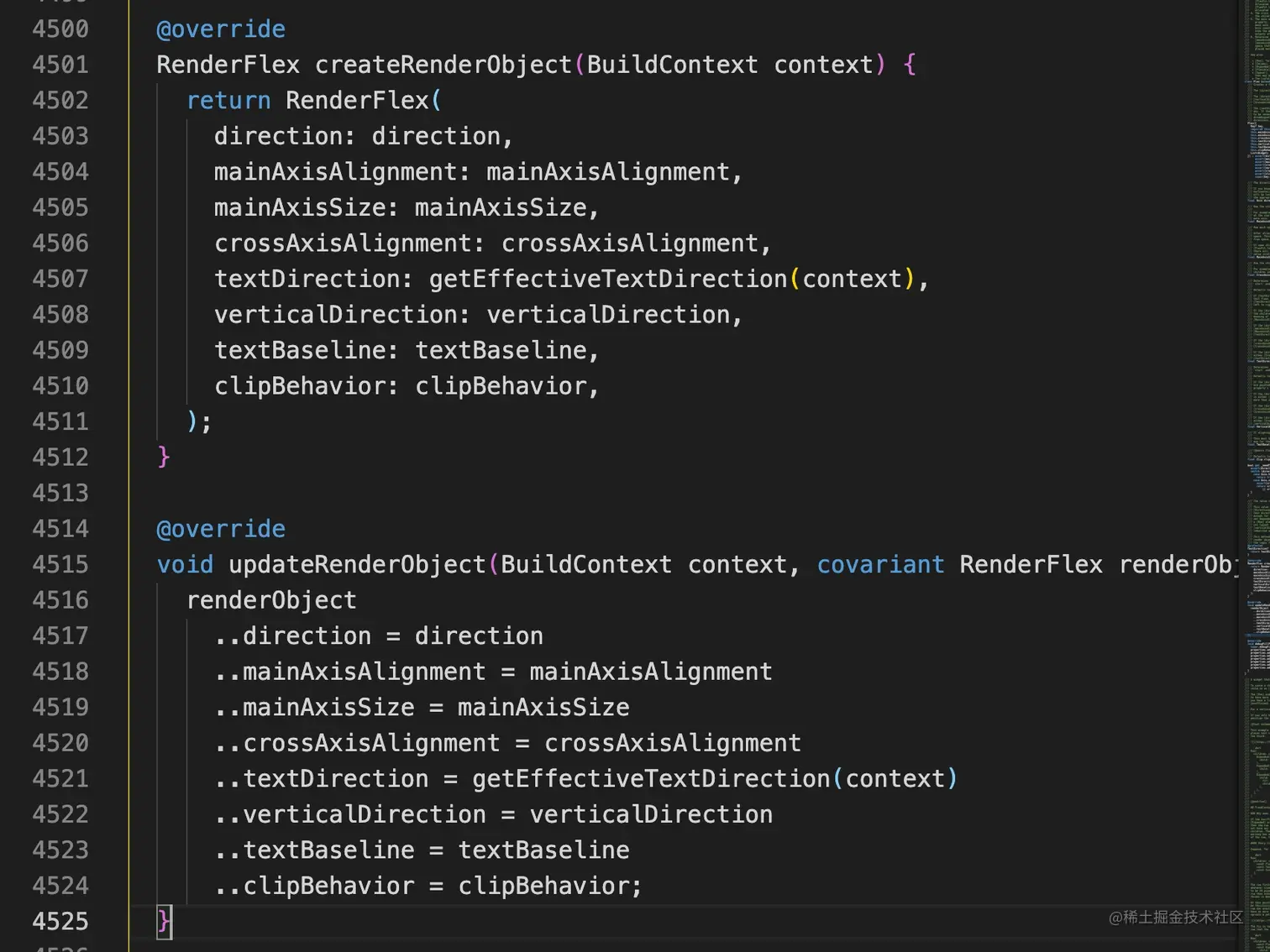Click 'crossAxisAlignment: crossAxisAlignment,' on line 4506
Image resolution: width=1270 pixels, height=952 pixels.
click(x=493, y=243)
